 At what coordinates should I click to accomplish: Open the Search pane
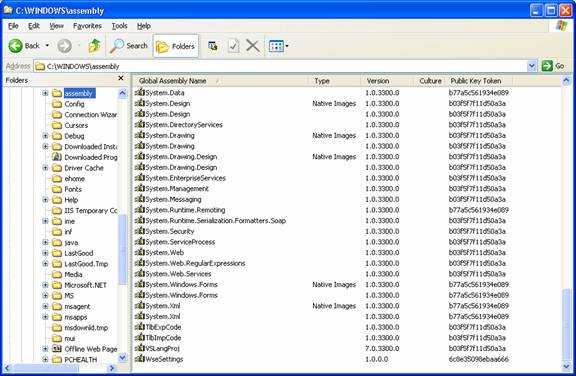(x=129, y=46)
